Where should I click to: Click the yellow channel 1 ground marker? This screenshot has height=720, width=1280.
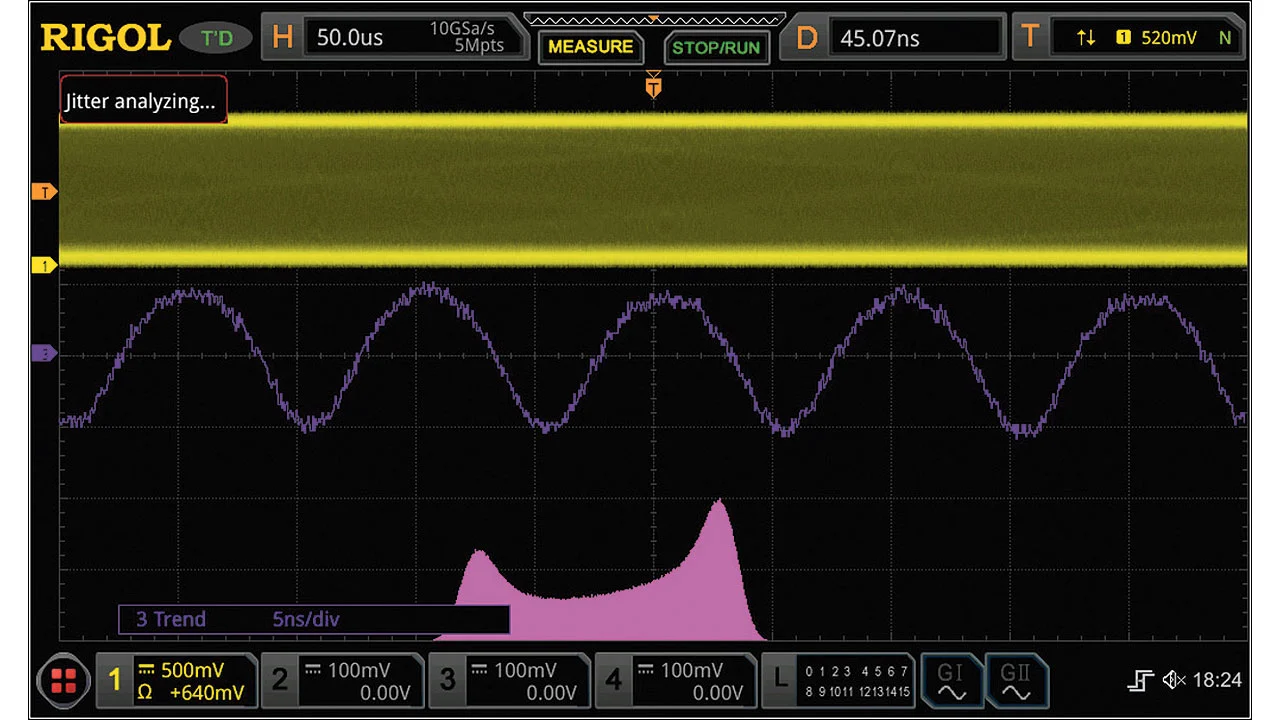point(44,265)
